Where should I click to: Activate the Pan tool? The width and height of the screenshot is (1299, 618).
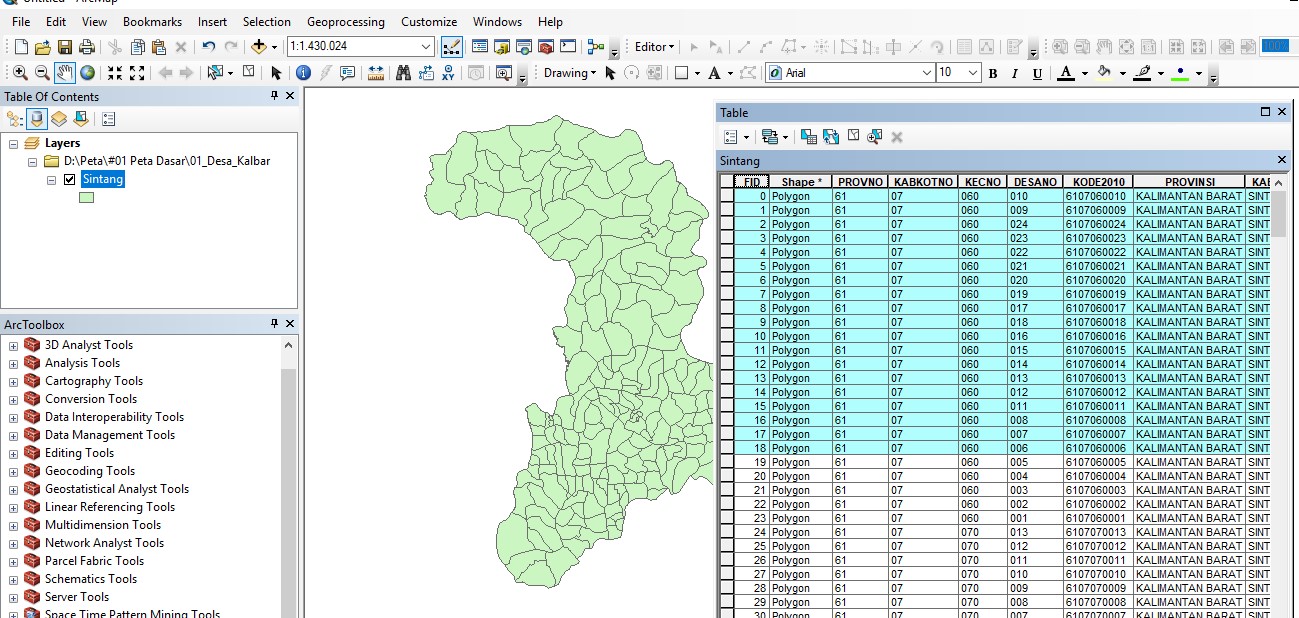point(64,72)
